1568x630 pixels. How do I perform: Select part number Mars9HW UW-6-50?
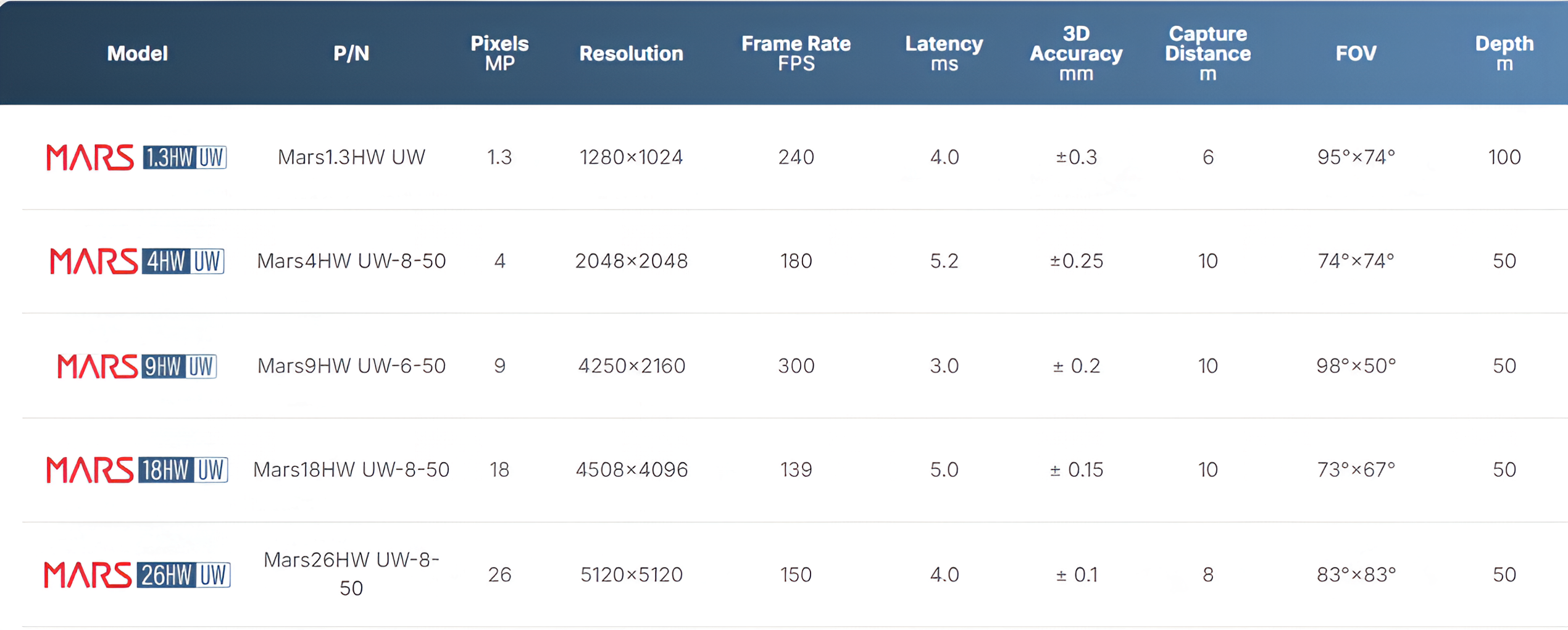click(x=351, y=366)
